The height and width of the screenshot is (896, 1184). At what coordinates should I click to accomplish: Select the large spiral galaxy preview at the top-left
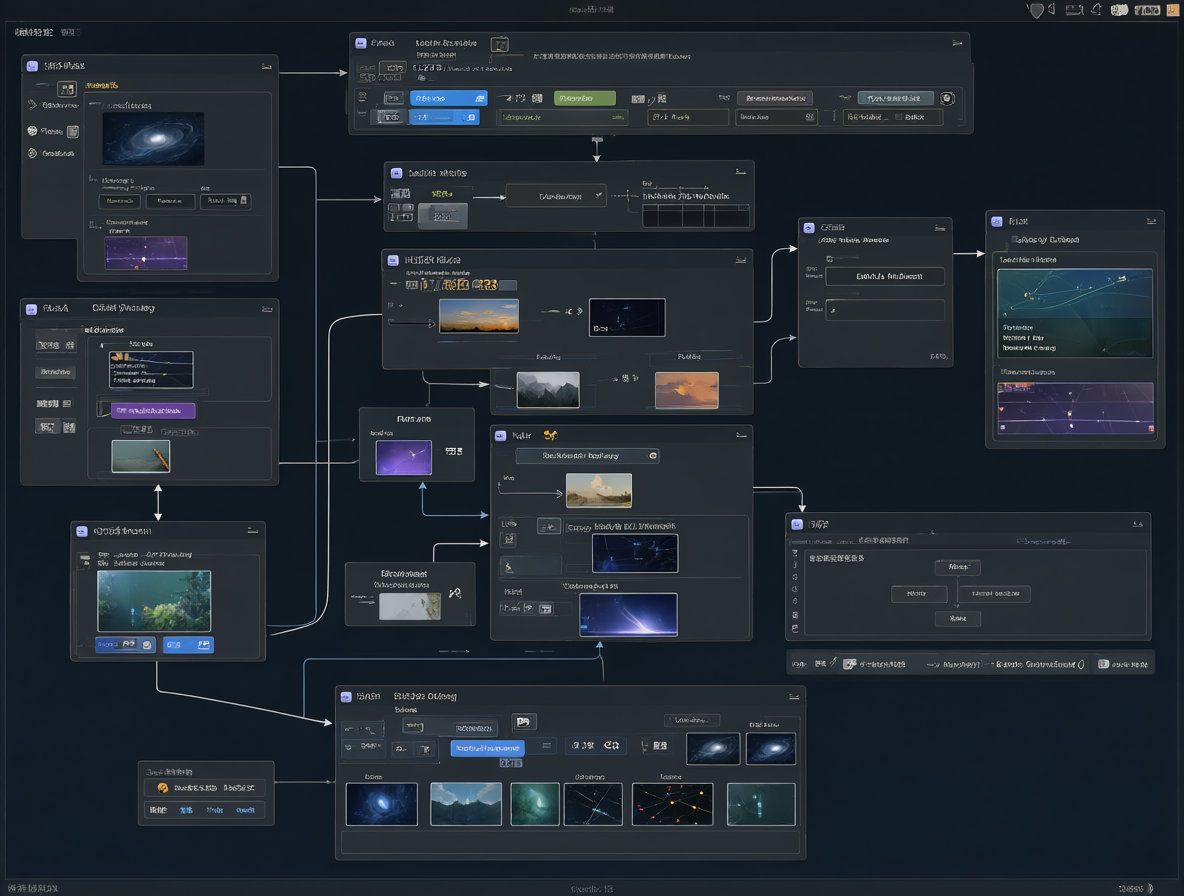pos(153,139)
